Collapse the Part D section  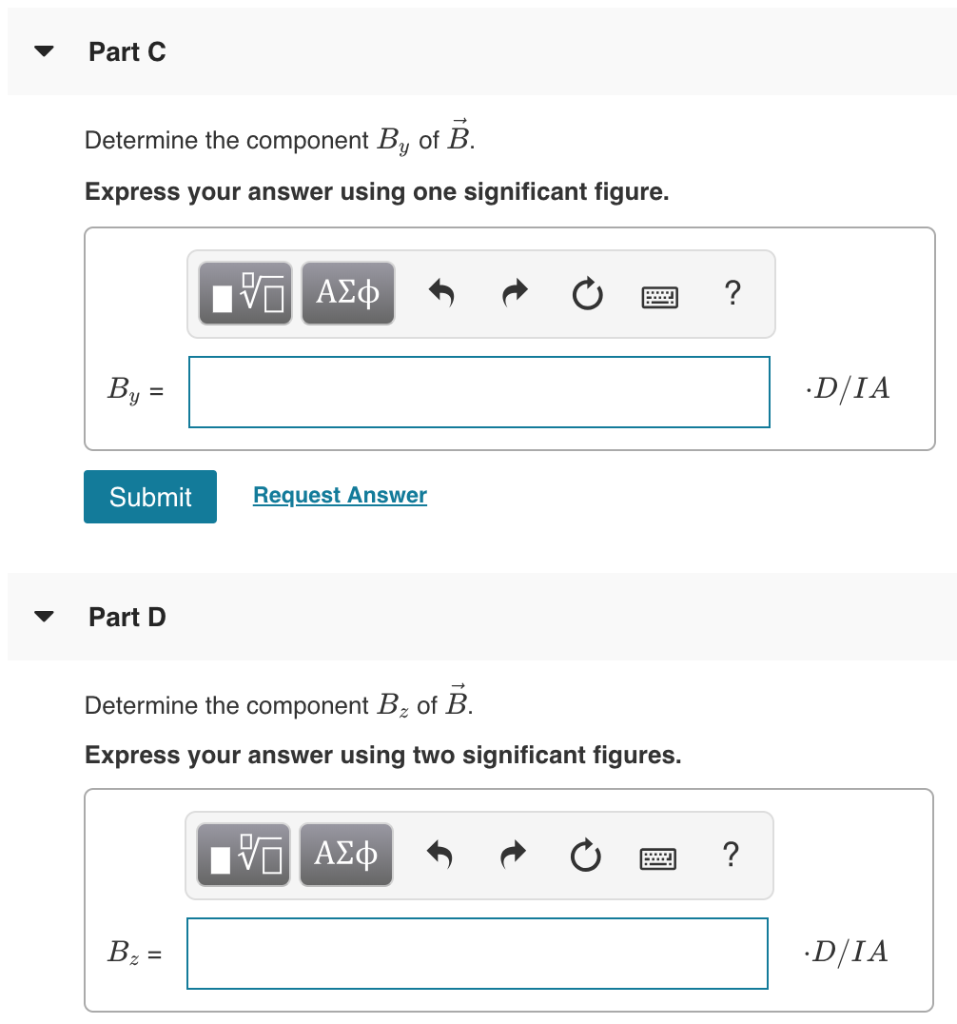pyautogui.click(x=42, y=617)
